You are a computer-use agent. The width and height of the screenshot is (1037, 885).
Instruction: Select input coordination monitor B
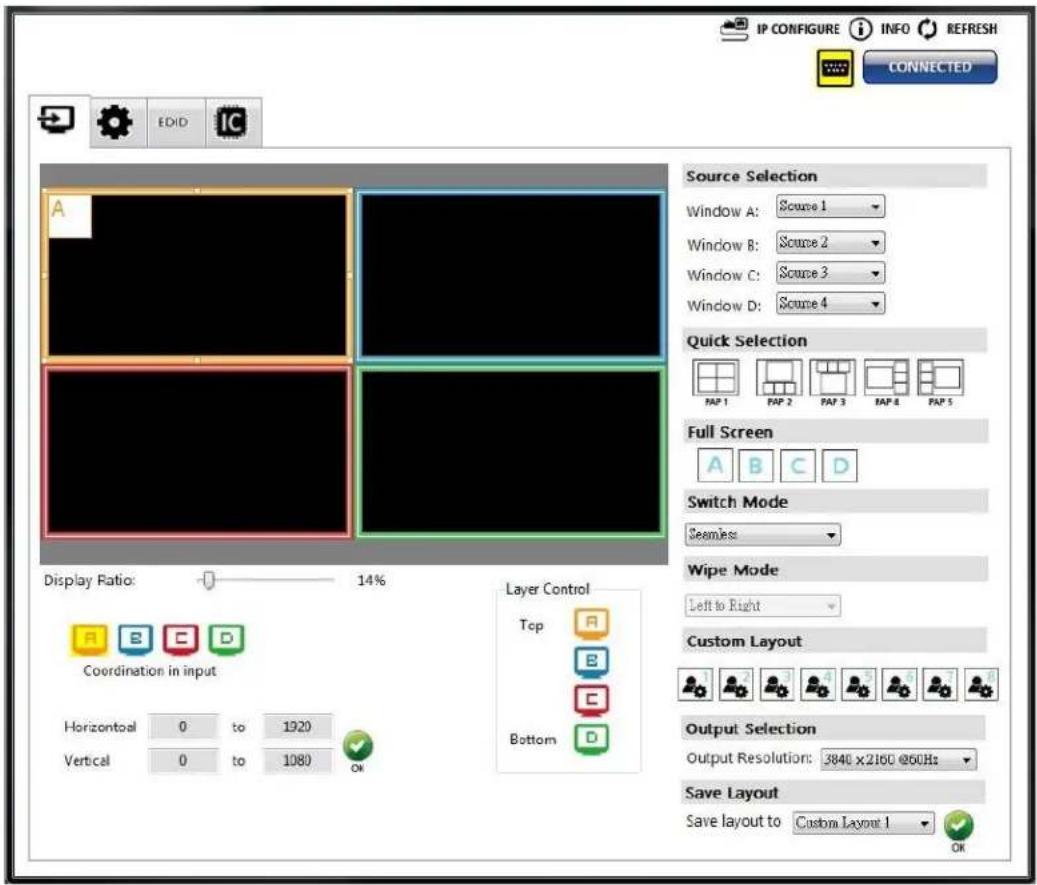coord(136,639)
